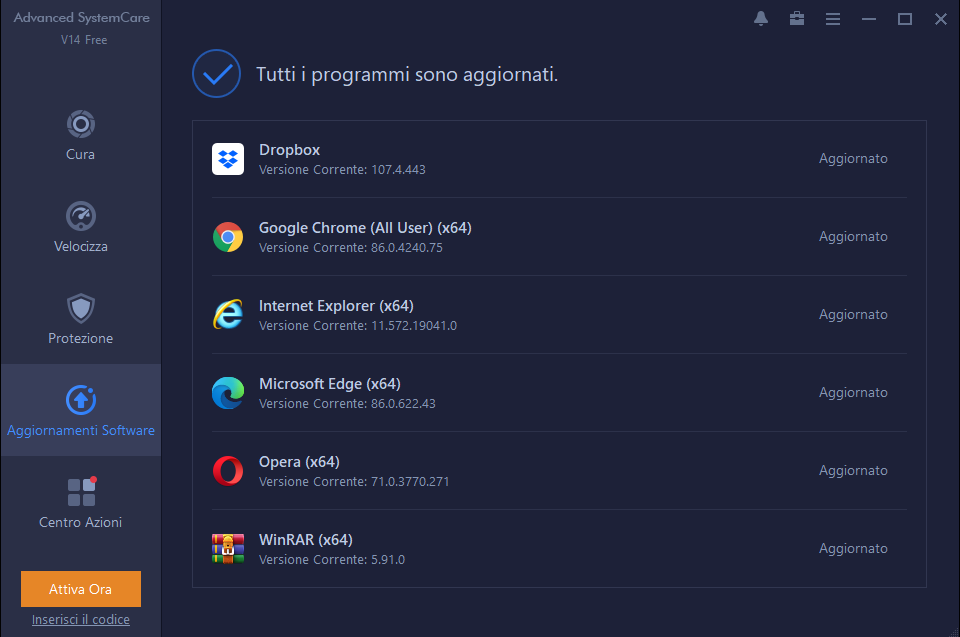960x637 pixels.
Task: Click the Dropbox application icon
Action: (228, 158)
